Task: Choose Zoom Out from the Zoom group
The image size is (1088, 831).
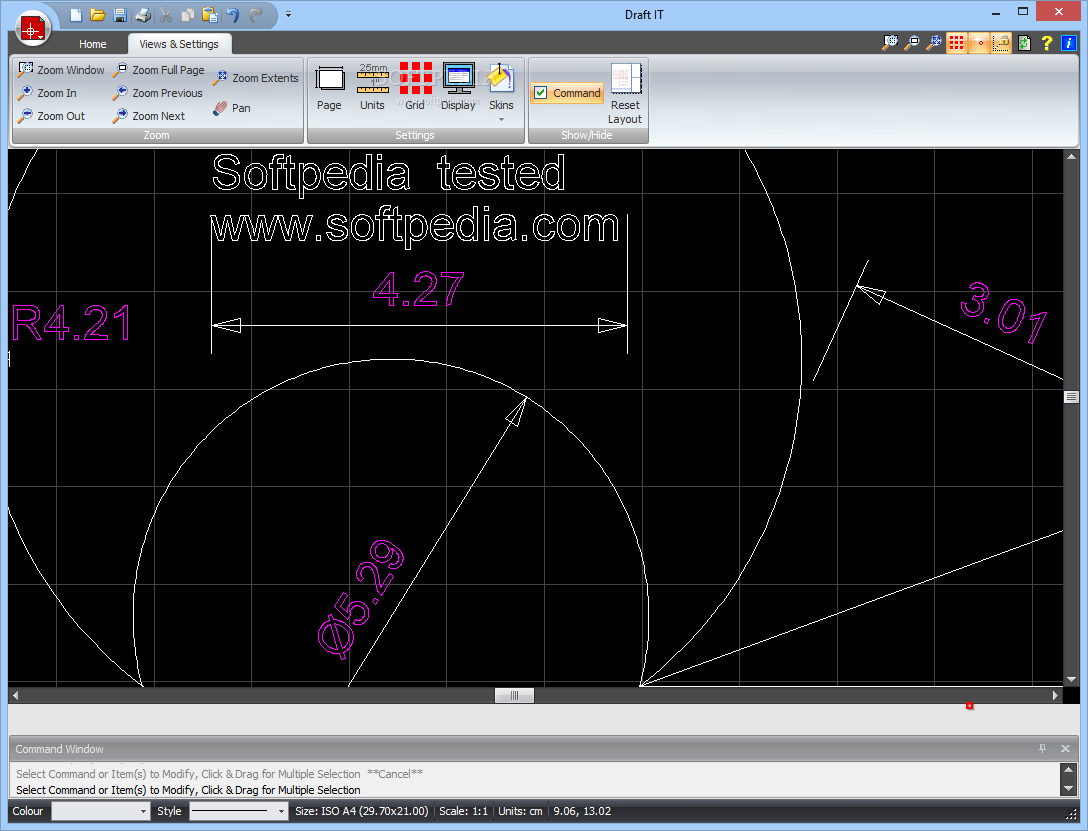Action: [x=52, y=116]
